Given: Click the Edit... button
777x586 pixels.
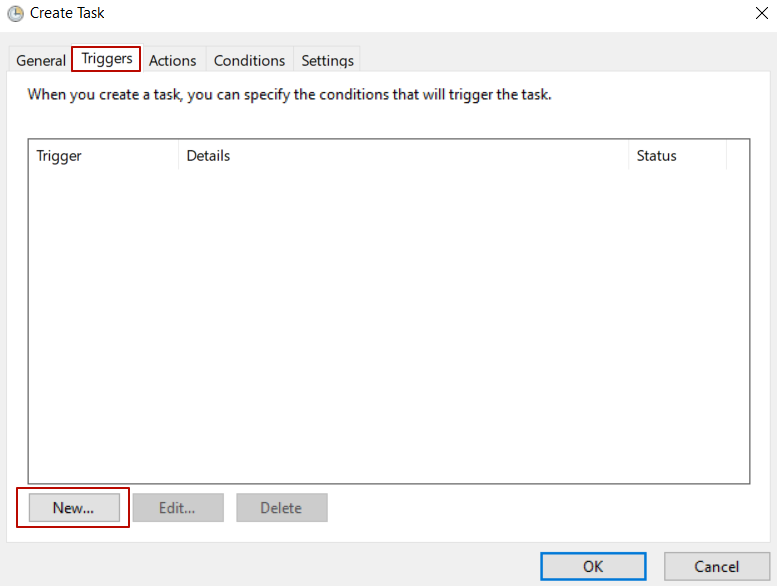Looking at the screenshot, I should tap(178, 508).
